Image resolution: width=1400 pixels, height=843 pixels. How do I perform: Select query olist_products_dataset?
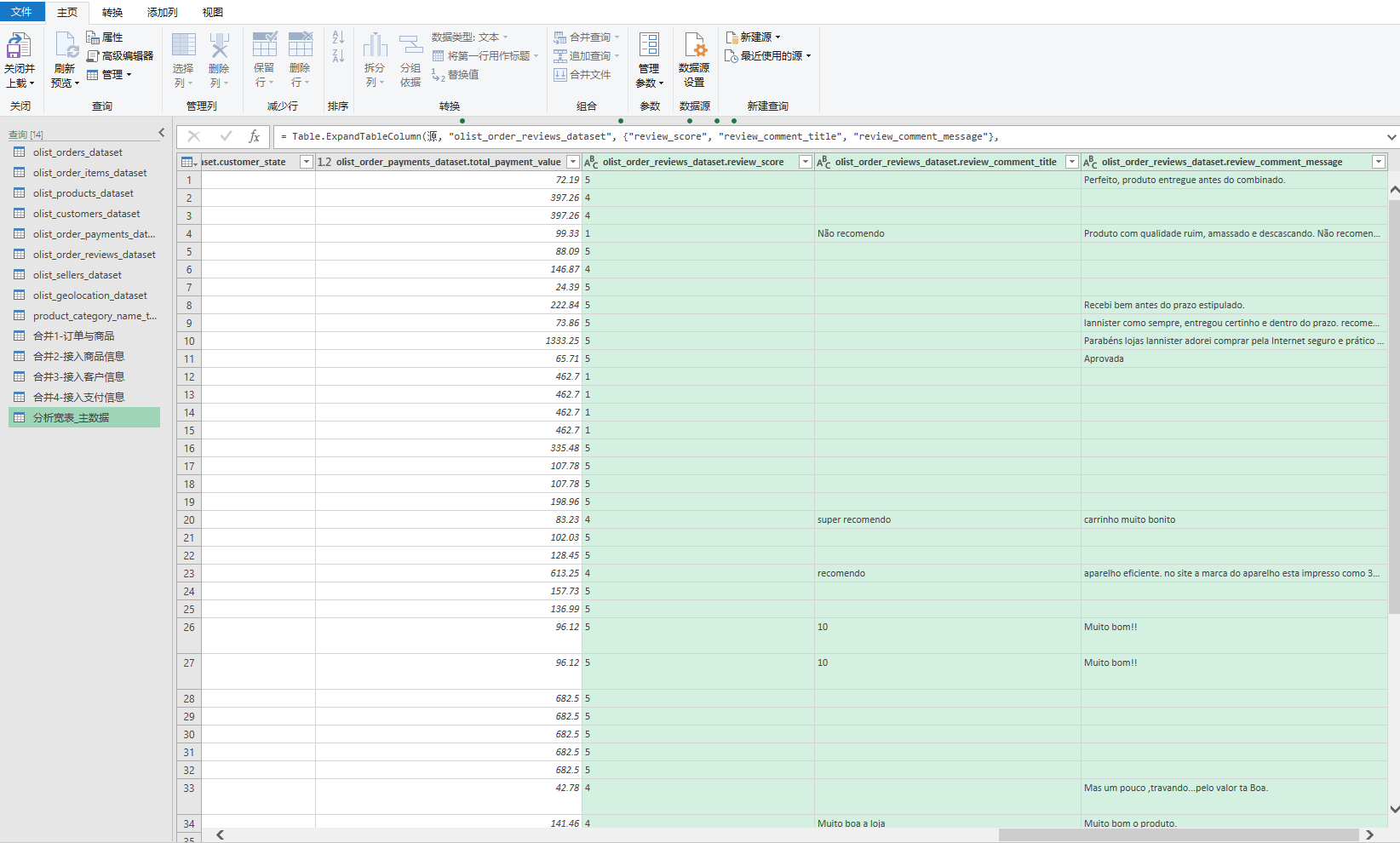84,193
